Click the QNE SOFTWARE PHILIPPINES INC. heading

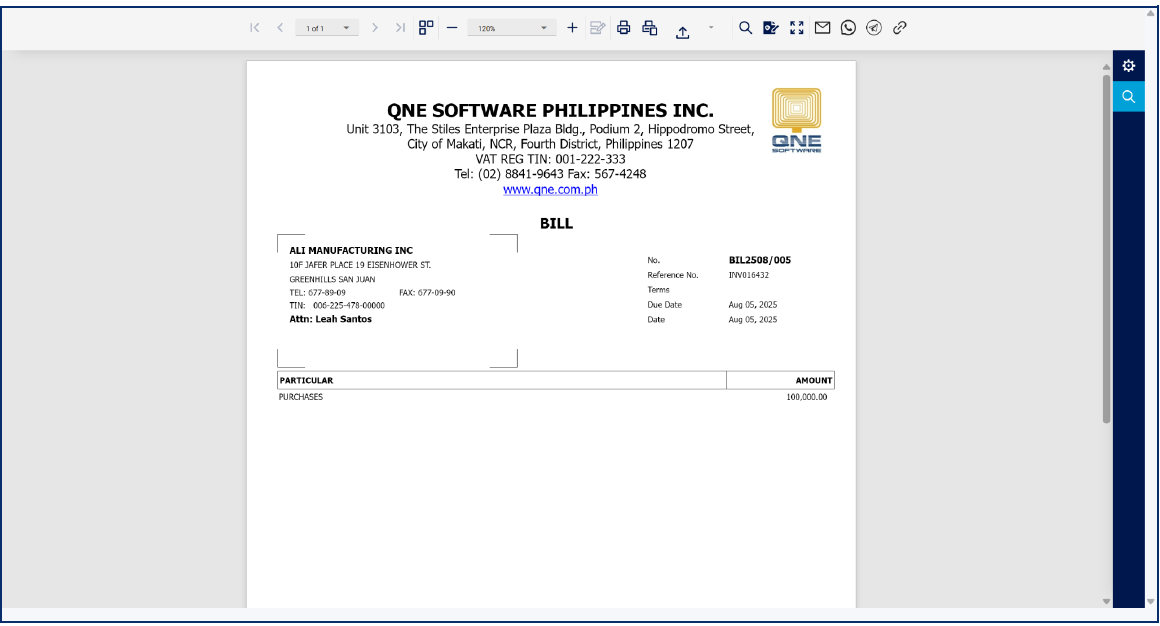coord(550,110)
